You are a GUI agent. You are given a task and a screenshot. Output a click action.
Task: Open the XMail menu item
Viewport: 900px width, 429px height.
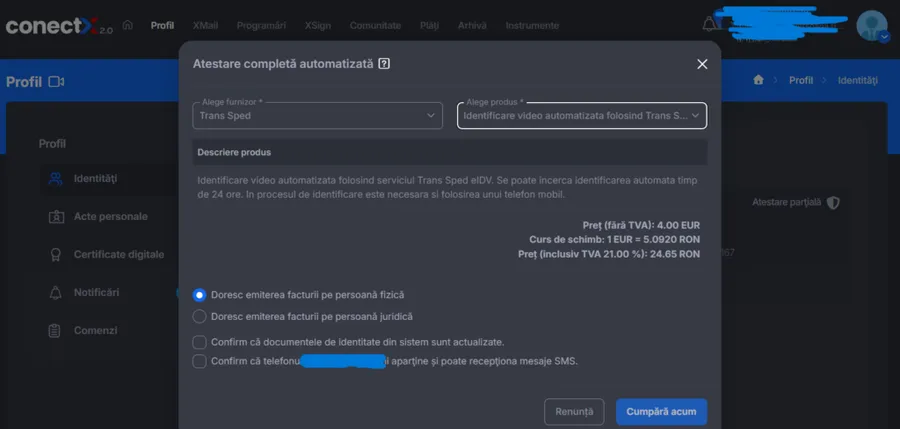tap(205, 26)
